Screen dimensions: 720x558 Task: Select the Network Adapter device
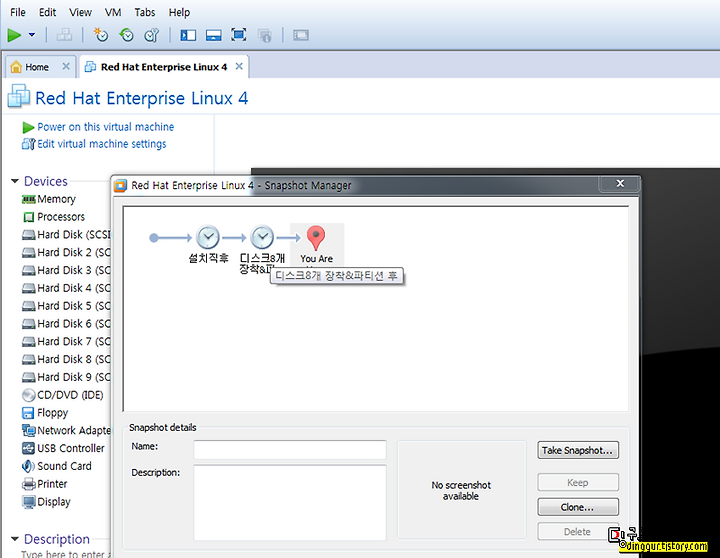click(66, 431)
